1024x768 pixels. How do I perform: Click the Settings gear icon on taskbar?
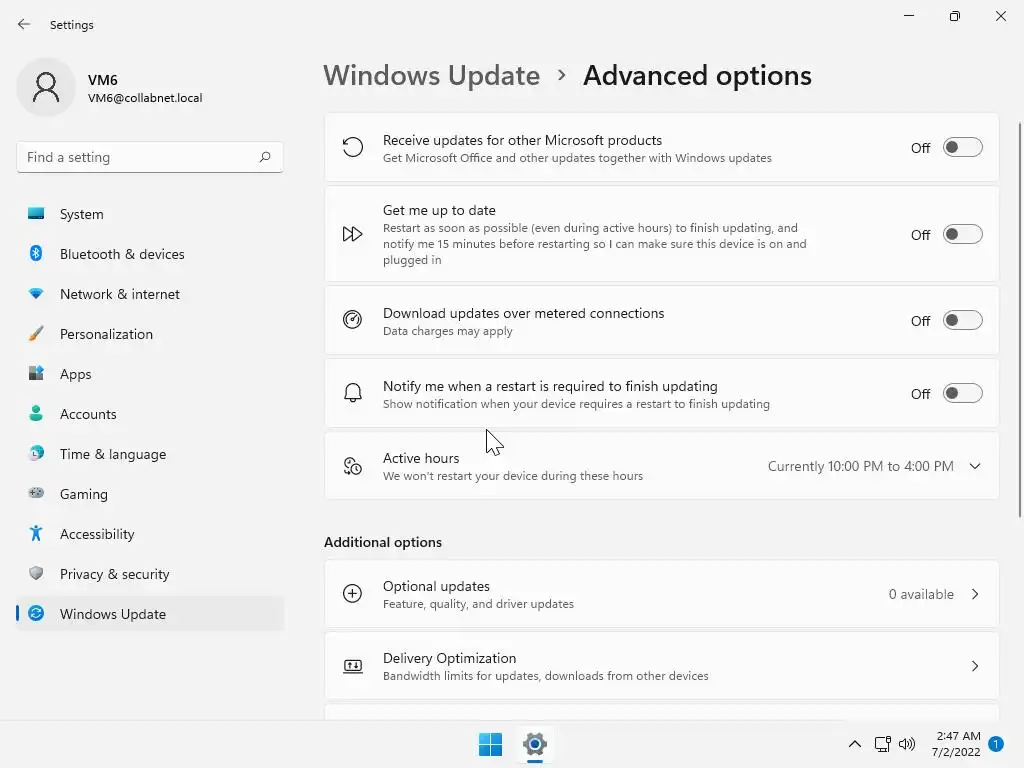tap(534, 744)
